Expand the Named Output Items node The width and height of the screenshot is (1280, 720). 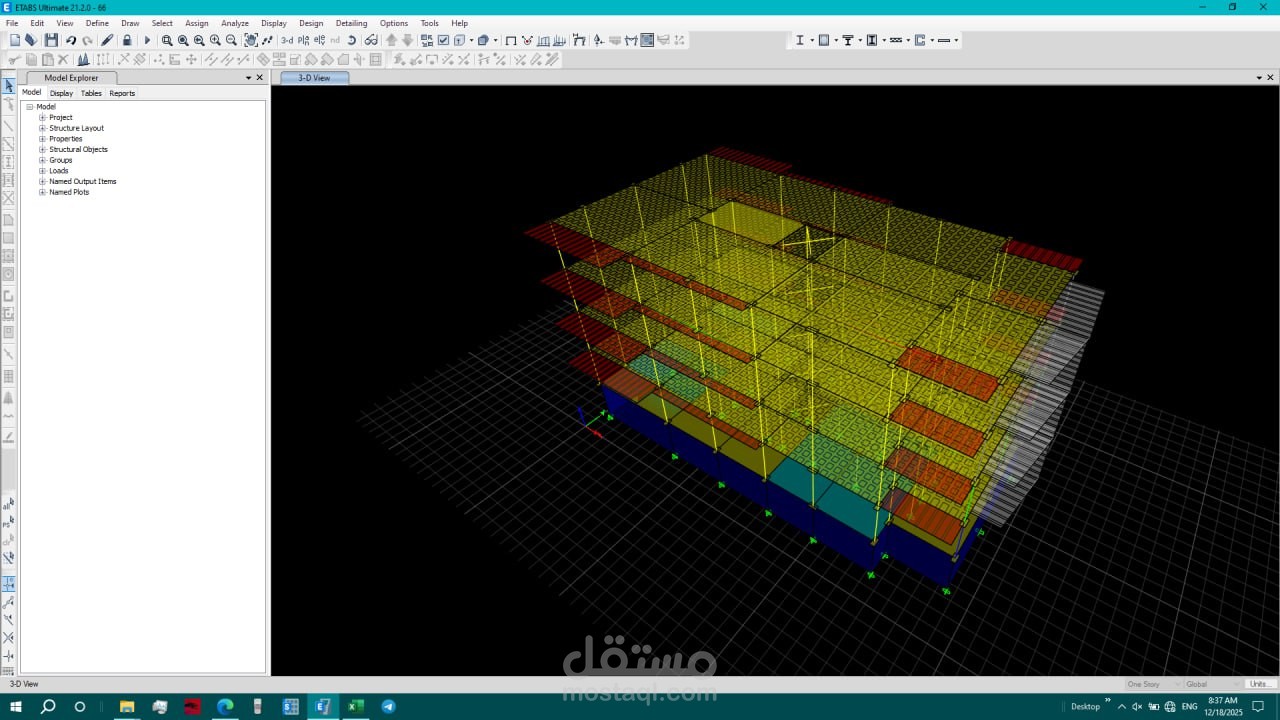43,182
